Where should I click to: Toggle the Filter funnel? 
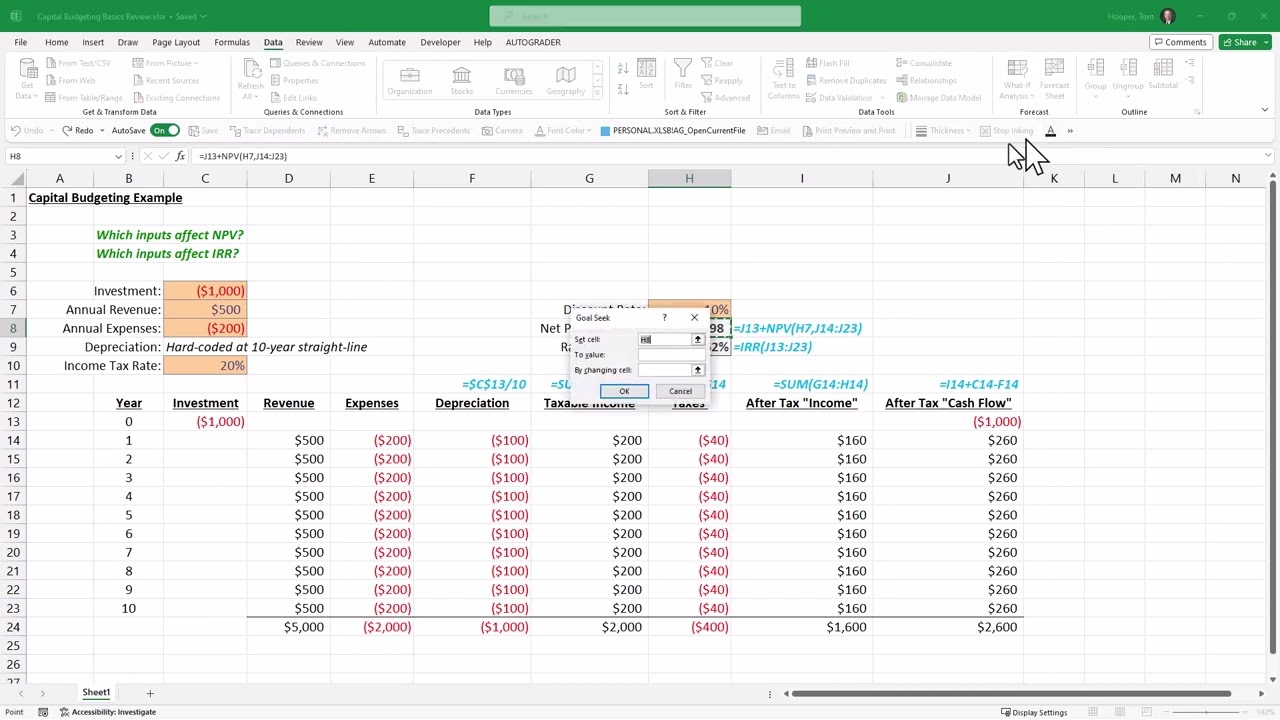683,75
